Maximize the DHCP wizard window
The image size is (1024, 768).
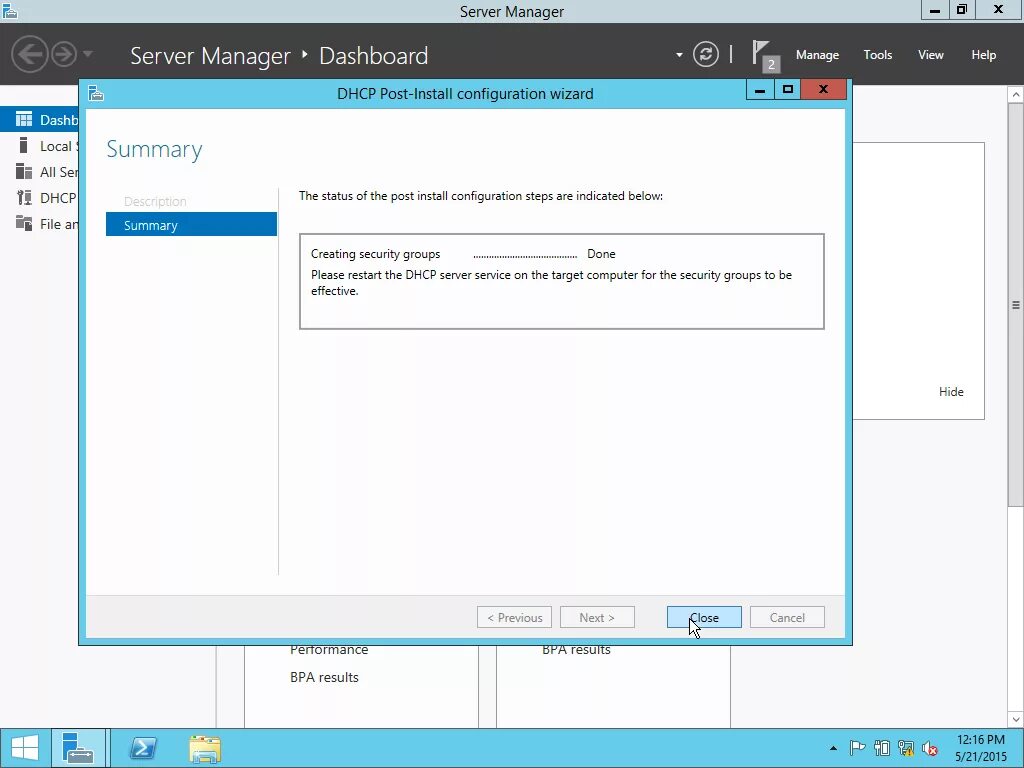(788, 89)
